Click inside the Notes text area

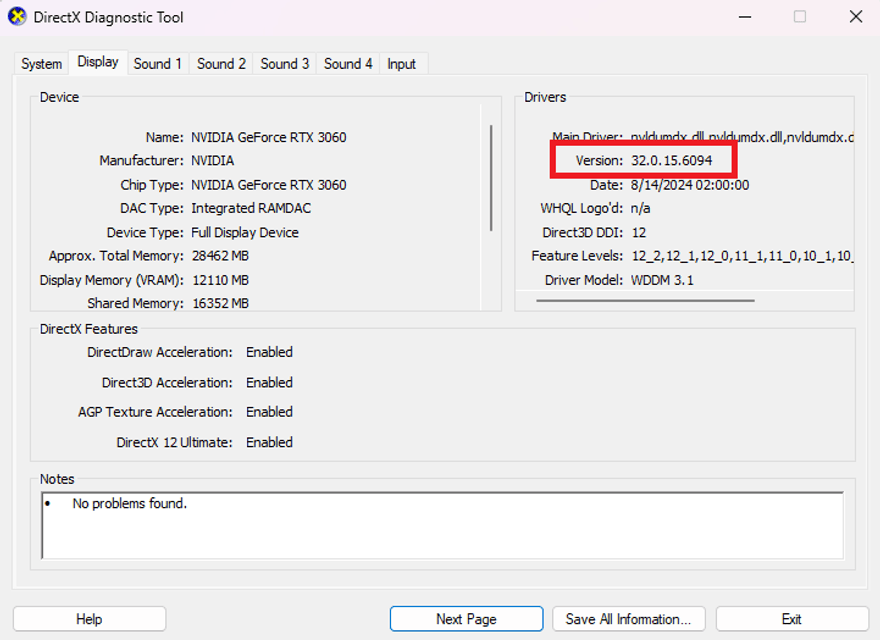440,525
